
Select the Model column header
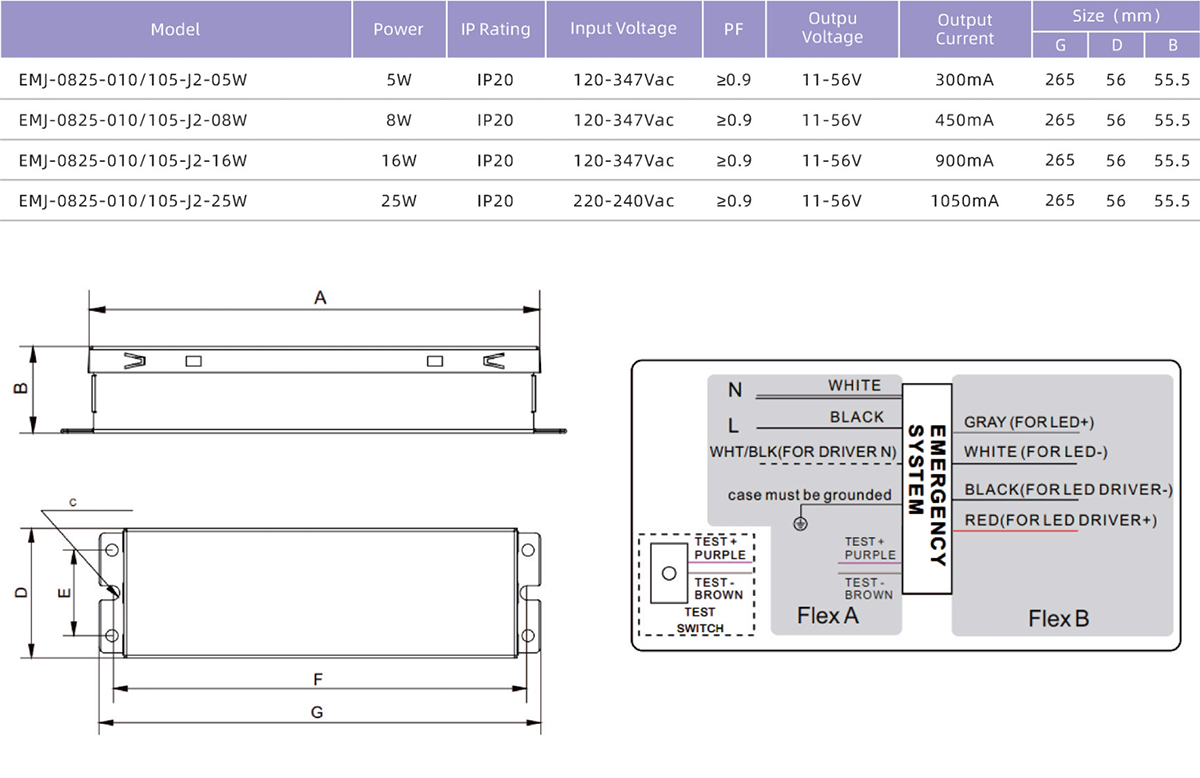175,29
